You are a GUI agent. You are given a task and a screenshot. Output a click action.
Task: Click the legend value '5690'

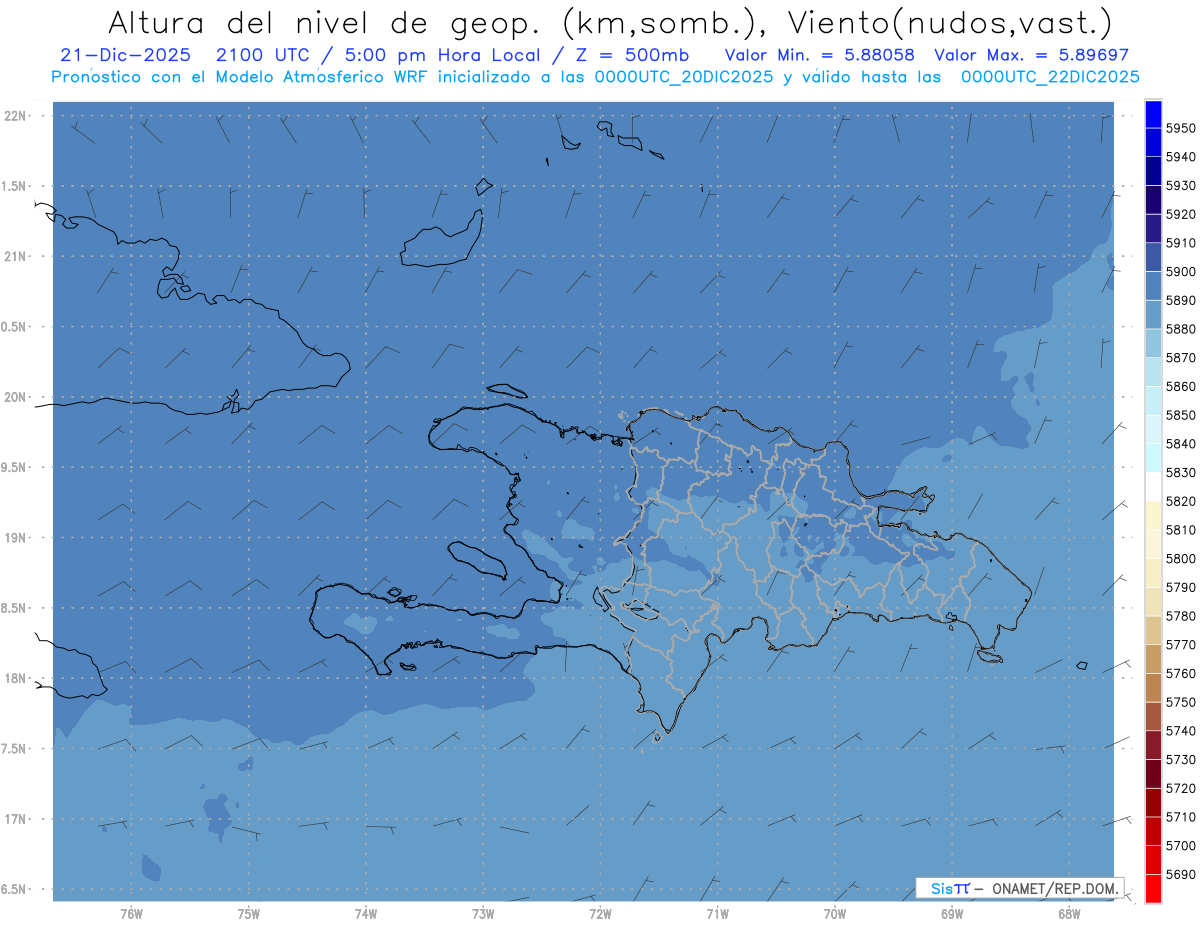[x=1180, y=874]
